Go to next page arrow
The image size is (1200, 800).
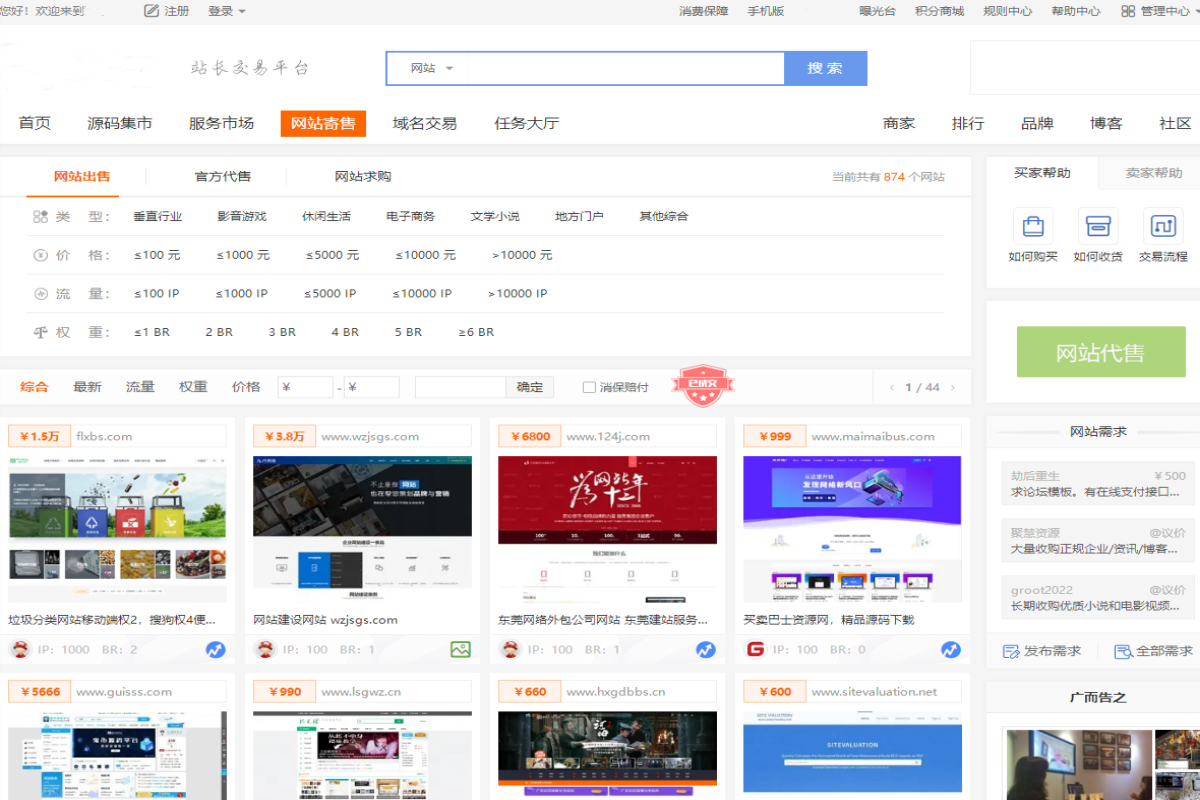pyautogui.click(x=953, y=388)
